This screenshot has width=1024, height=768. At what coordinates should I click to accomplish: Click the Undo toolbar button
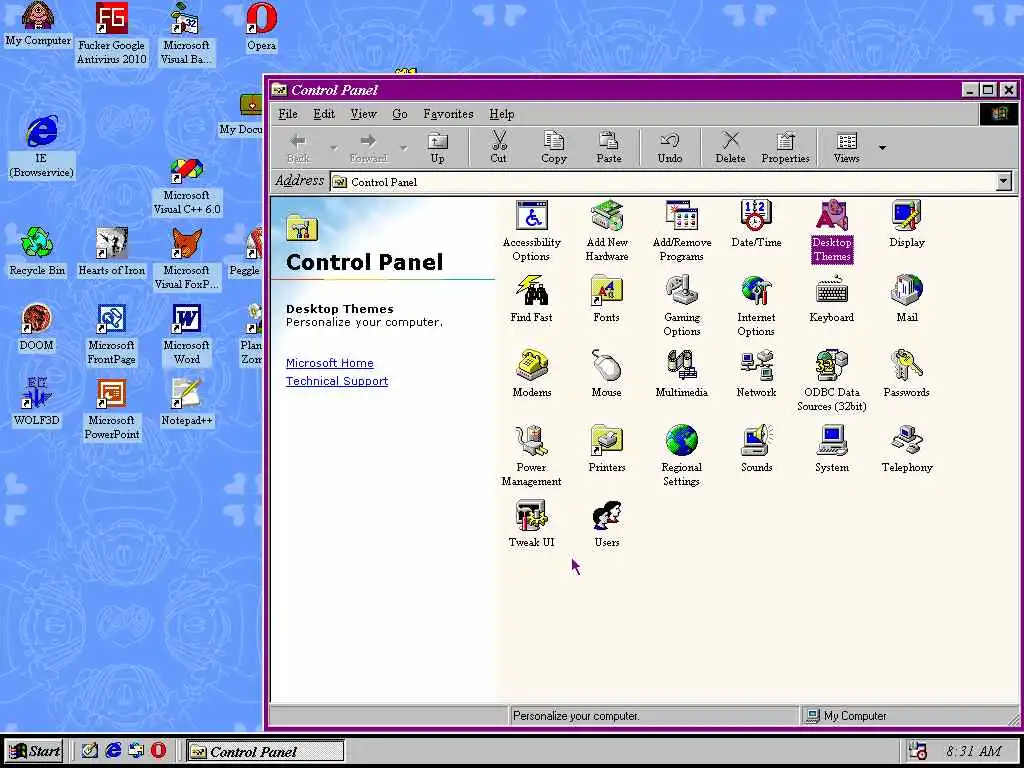(670, 148)
